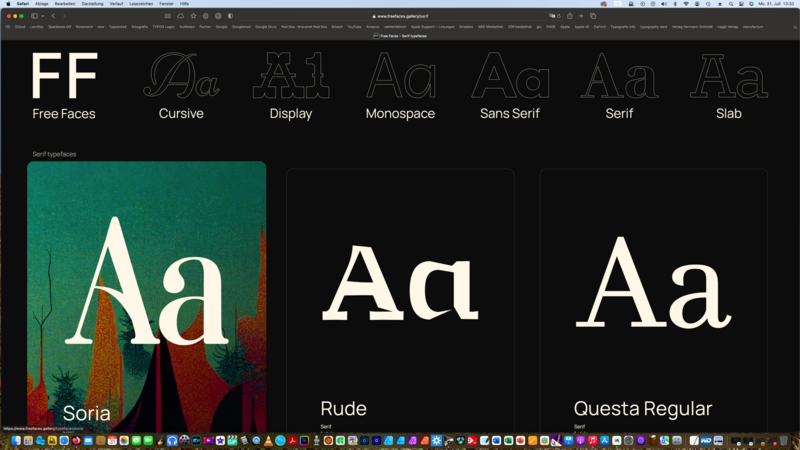This screenshot has width=800, height=450.
Task: Click the Free Faces FF logo
Action: [64, 77]
